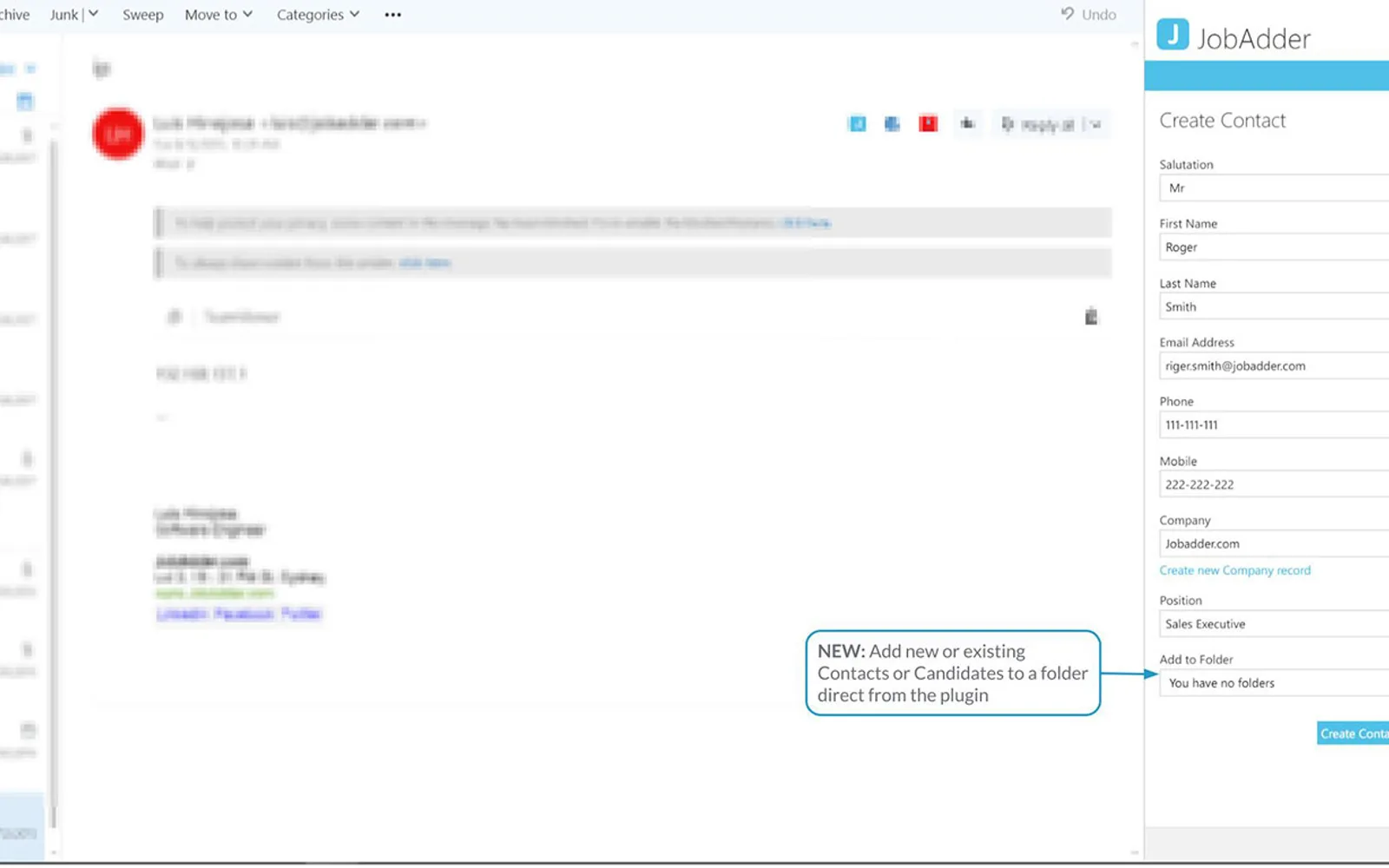This screenshot has height=868, width=1389.
Task: Click the Company field containing Jobadder.com
Action: pyautogui.click(x=1274, y=544)
